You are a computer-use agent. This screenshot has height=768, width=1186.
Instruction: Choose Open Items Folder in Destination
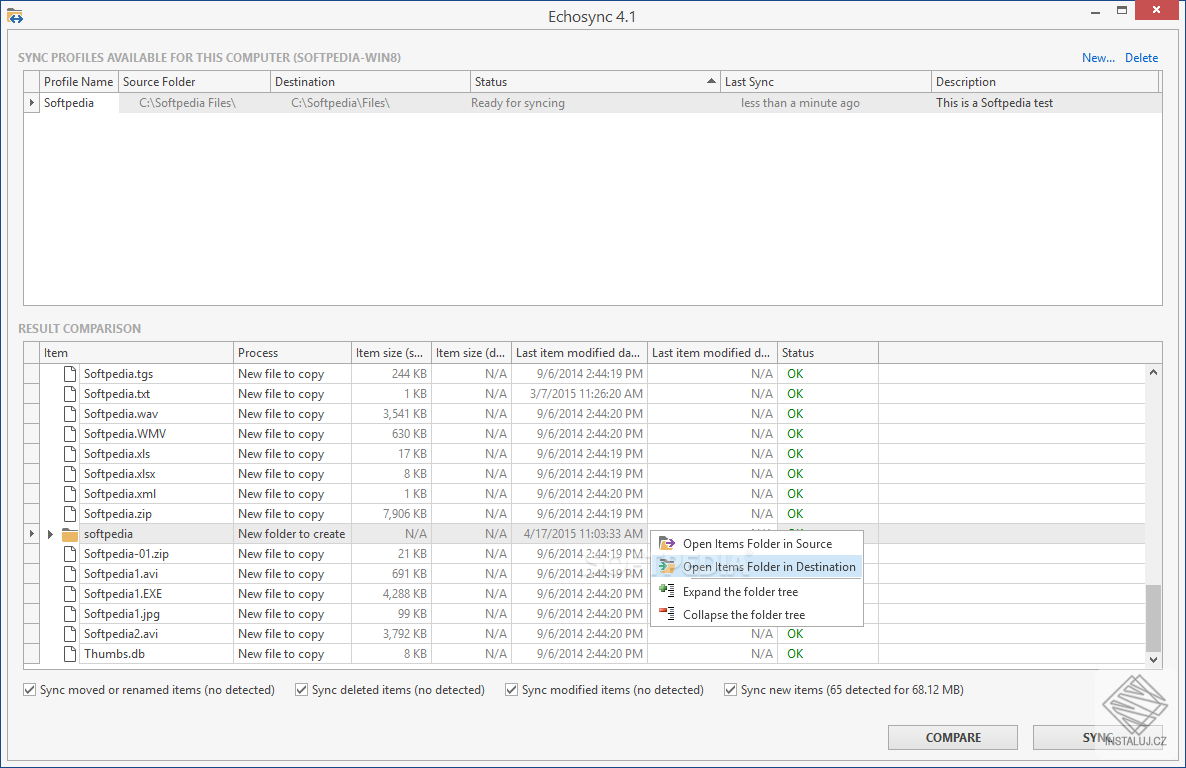point(756,566)
